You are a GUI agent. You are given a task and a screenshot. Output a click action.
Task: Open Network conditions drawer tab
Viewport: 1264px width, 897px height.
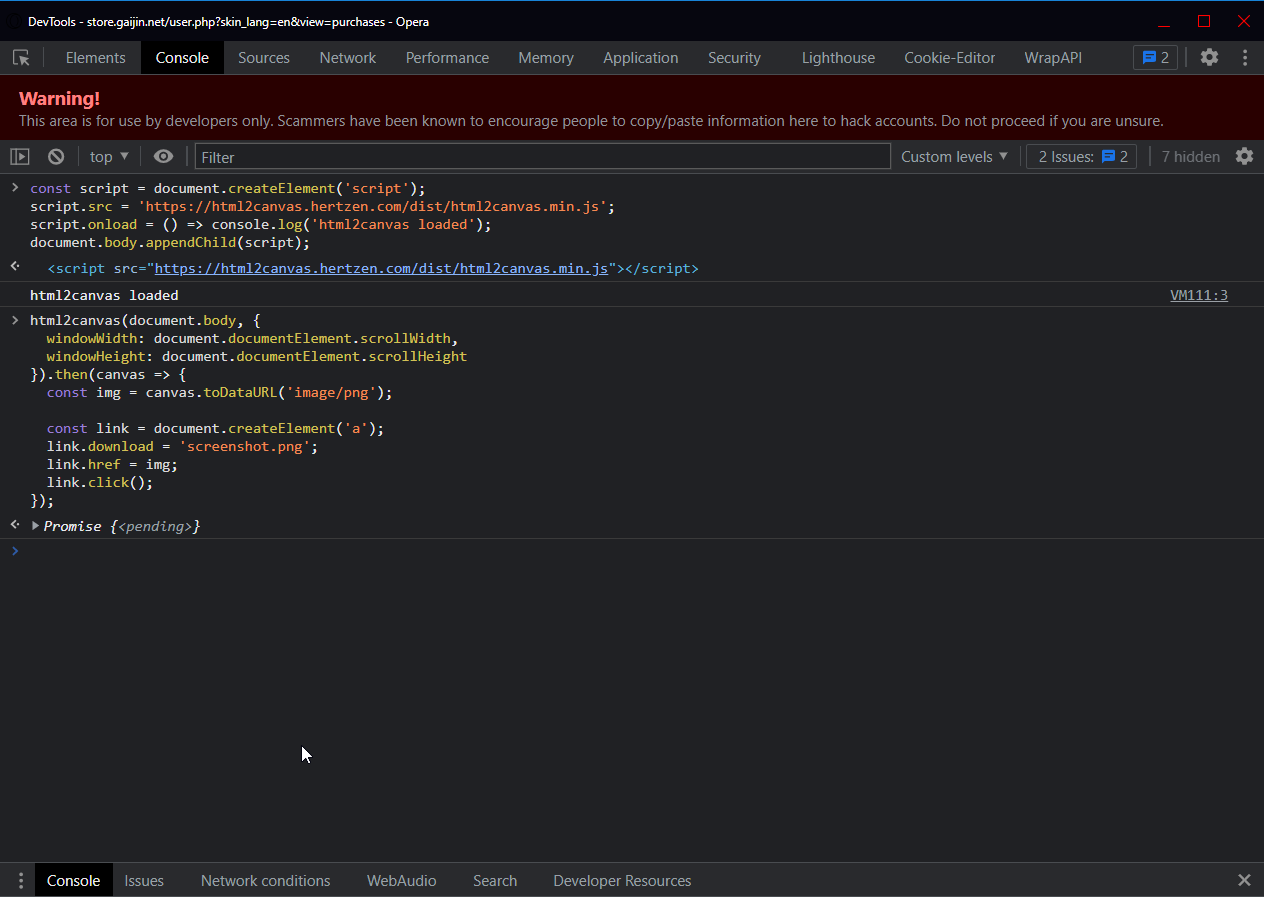coord(265,880)
